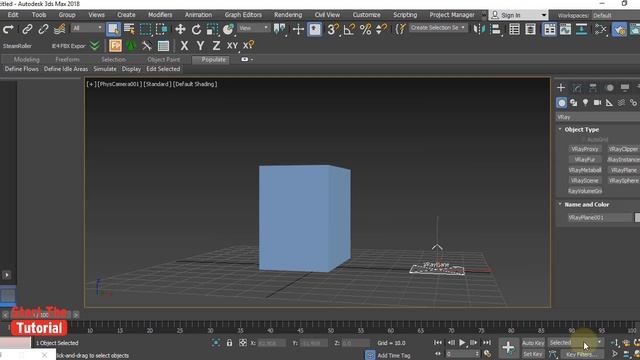
Task: Select Lights category icon
Action: pos(585,103)
